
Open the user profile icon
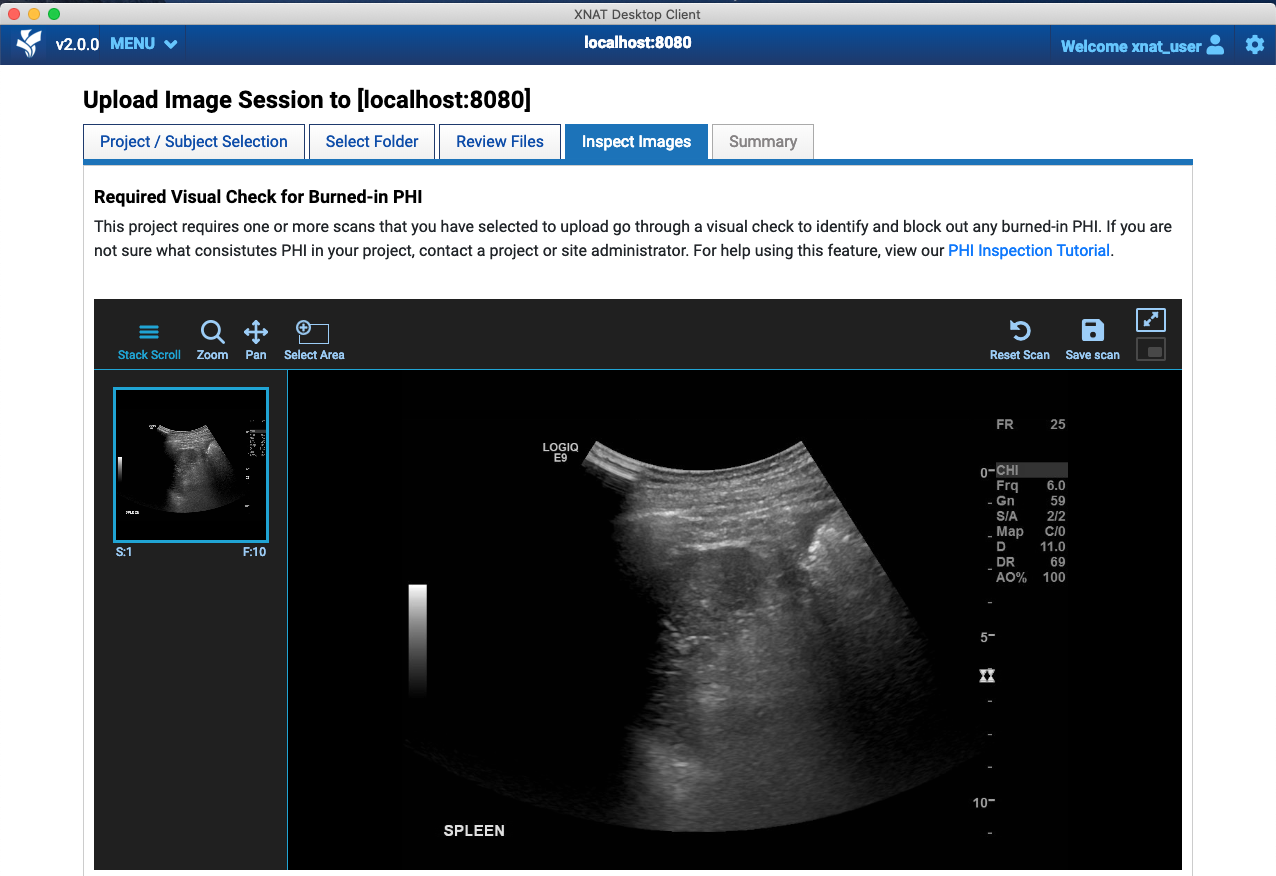(x=1215, y=44)
